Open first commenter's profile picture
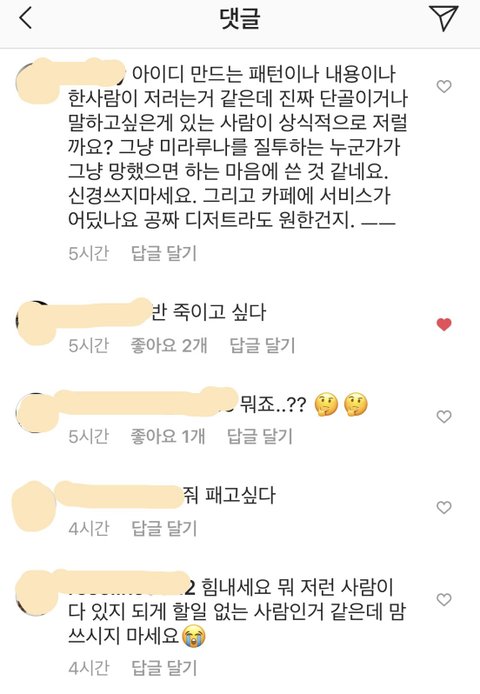 [x=37, y=83]
